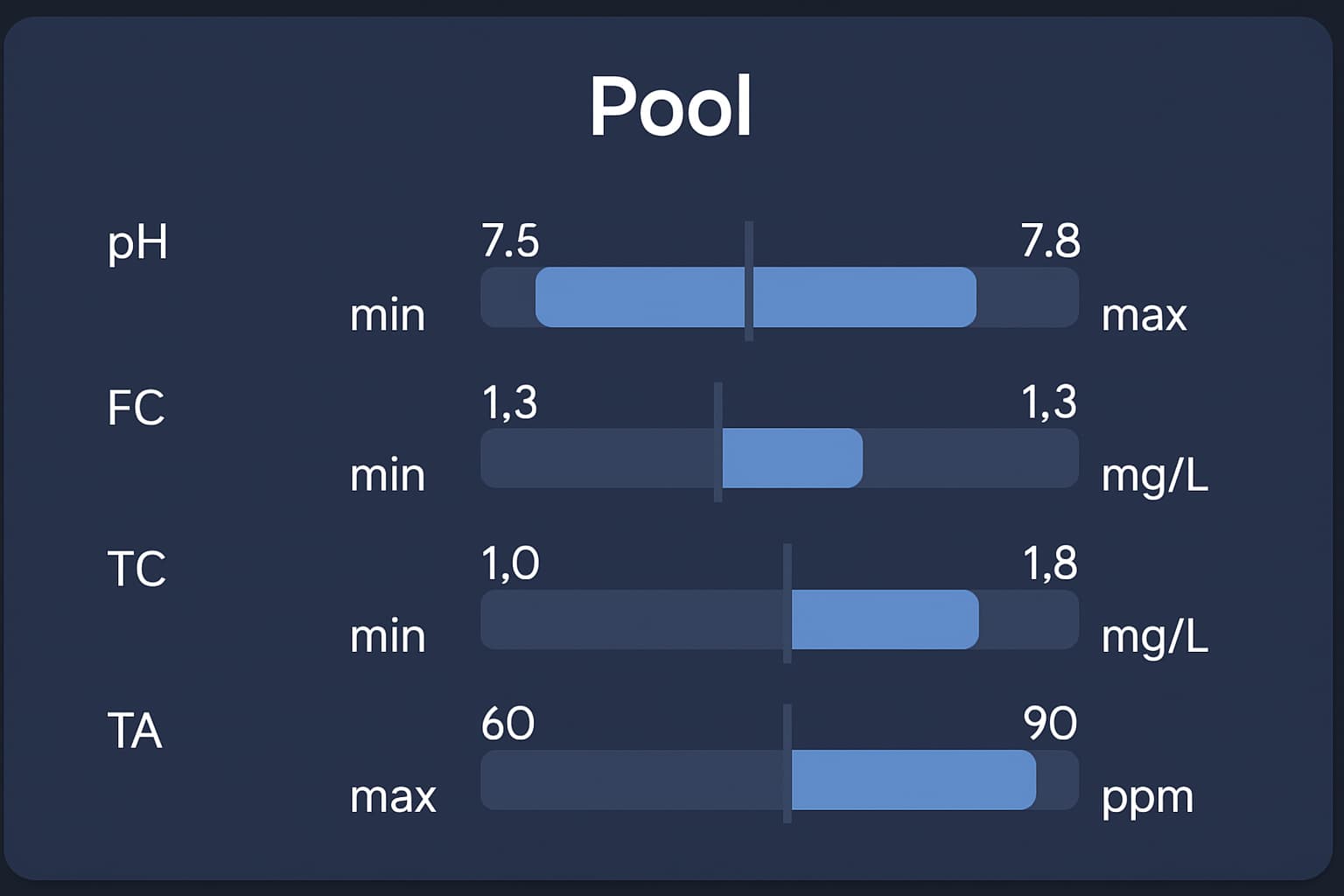Click the TC range bar's blue fill
Image resolution: width=1344 pixels, height=896 pixels.
click(884, 619)
